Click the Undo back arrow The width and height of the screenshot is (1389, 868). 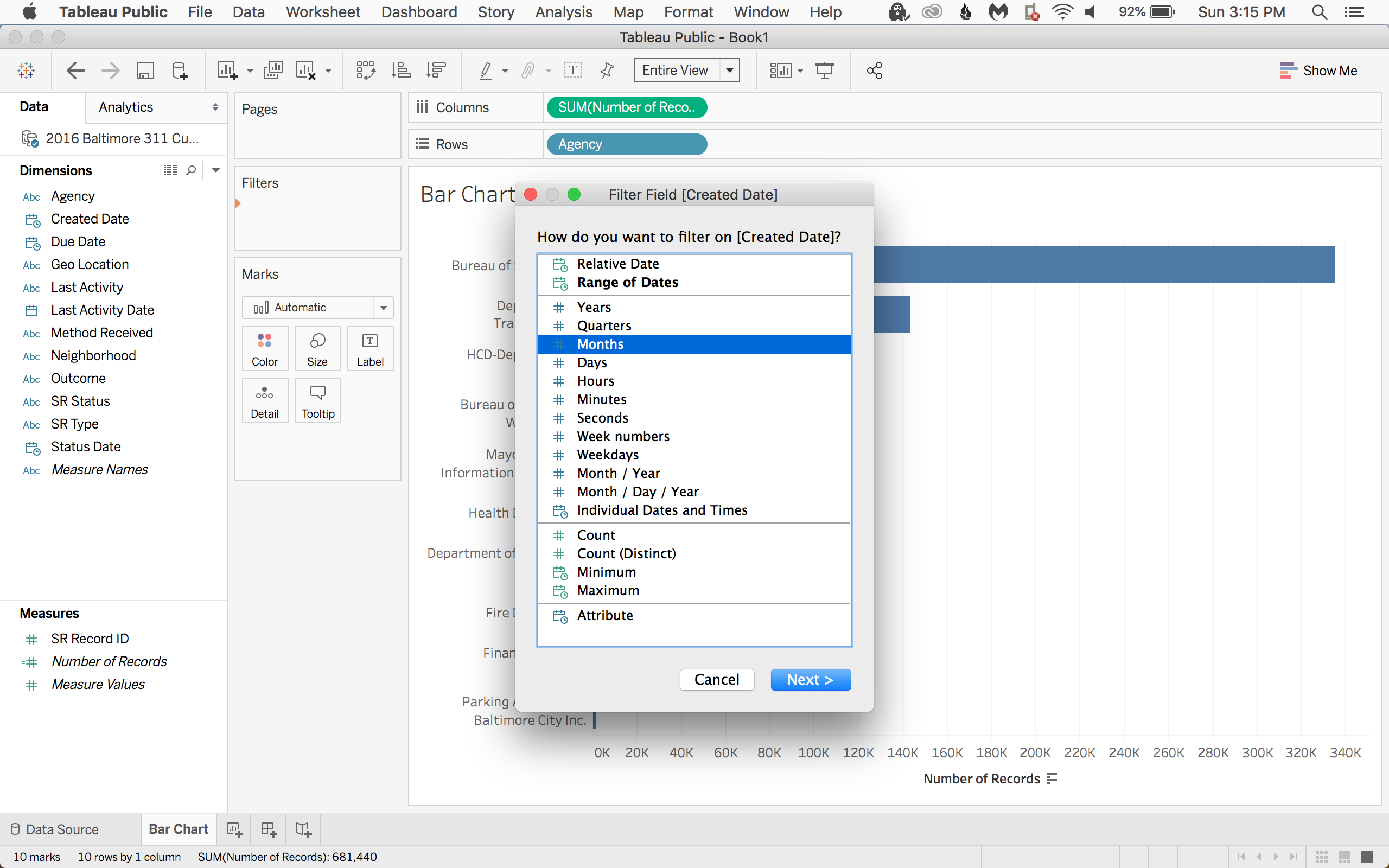coord(76,71)
